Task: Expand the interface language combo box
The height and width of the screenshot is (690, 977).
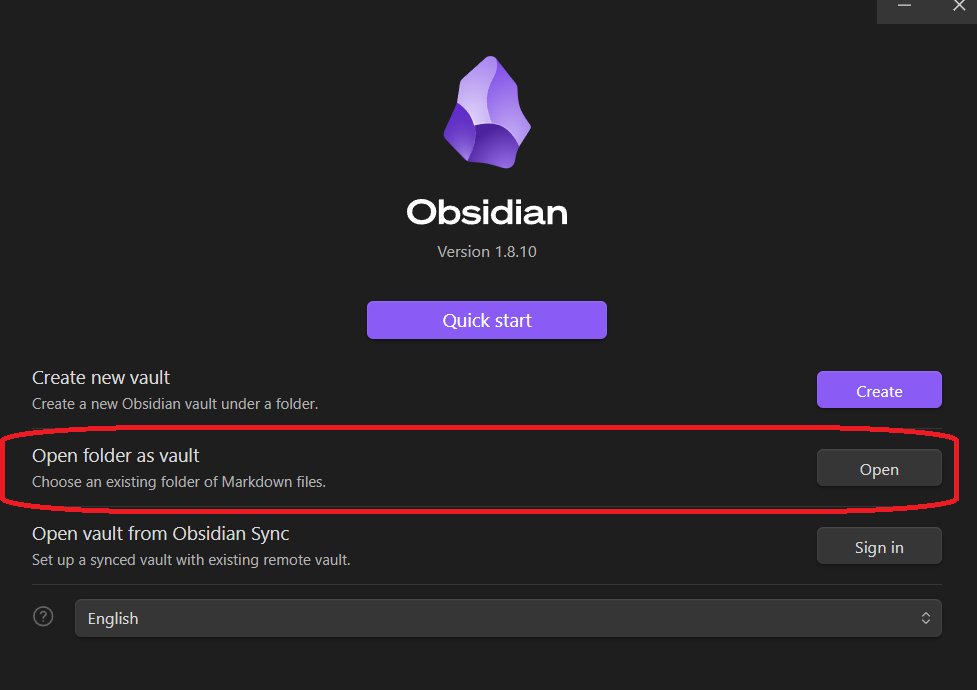Action: (x=508, y=617)
